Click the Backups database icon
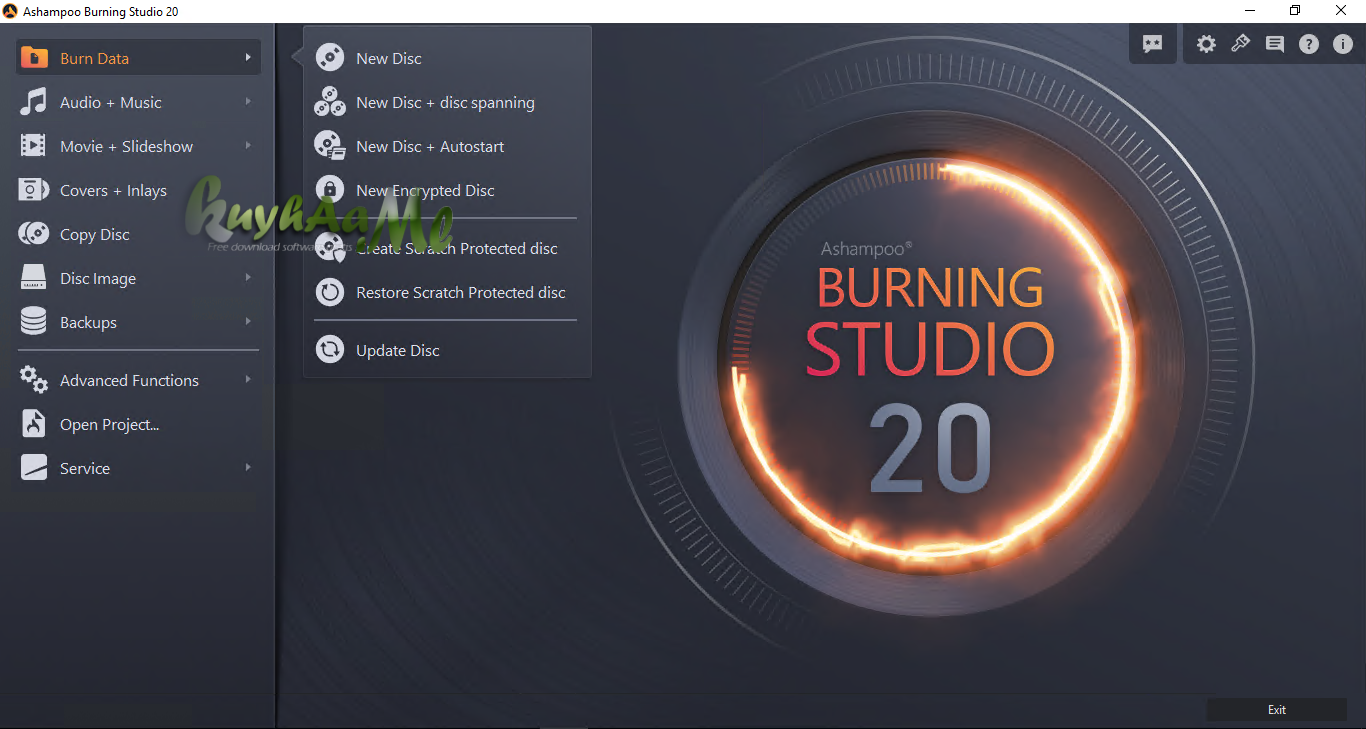Screen dimensions: 1366x729 pyautogui.click(x=34, y=322)
